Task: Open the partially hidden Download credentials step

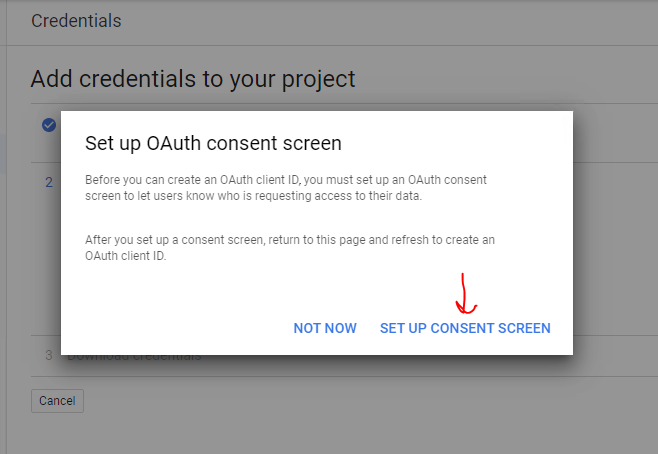Action: [134, 357]
